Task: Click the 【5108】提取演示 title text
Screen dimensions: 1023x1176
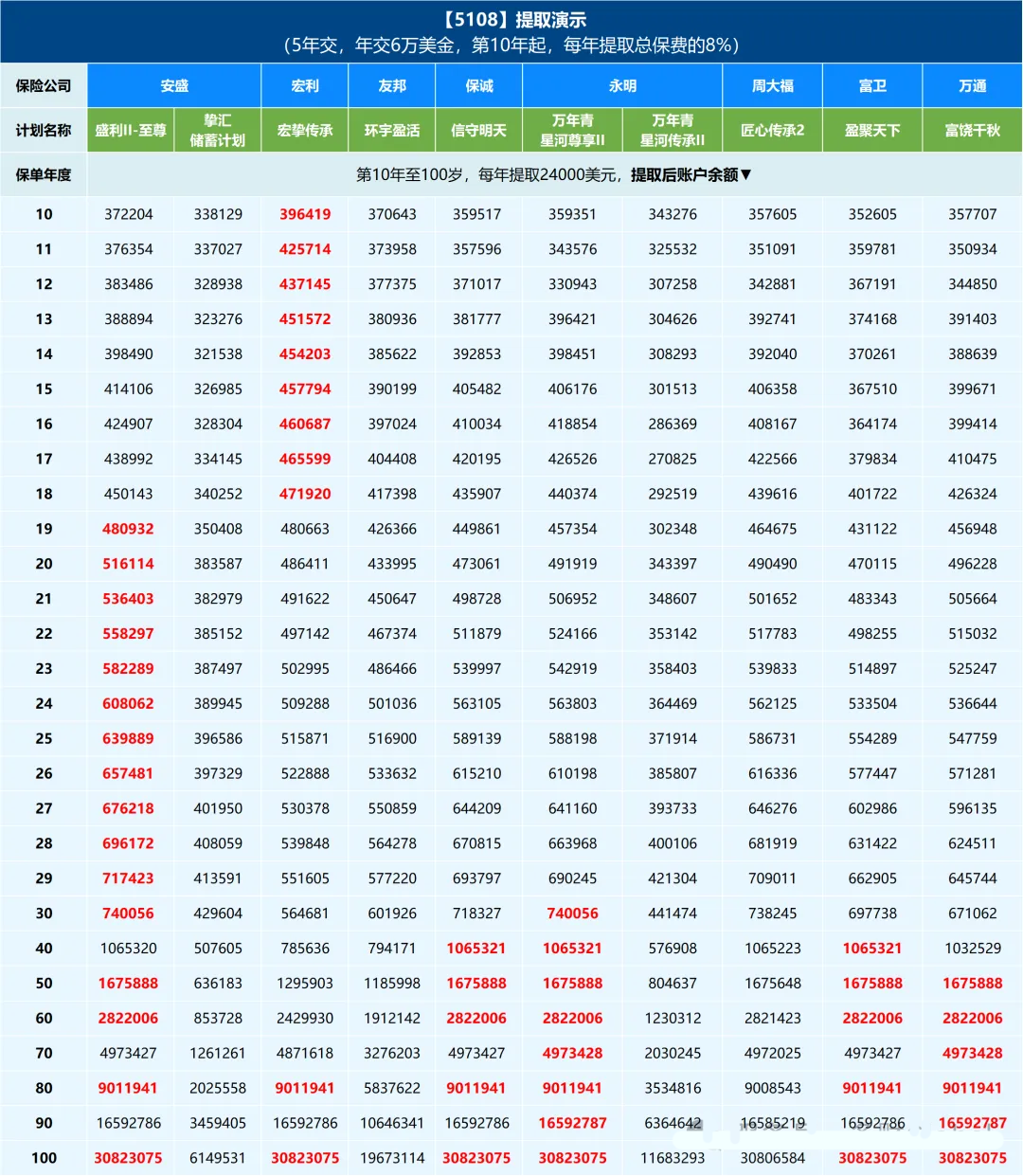Action: [512, 20]
